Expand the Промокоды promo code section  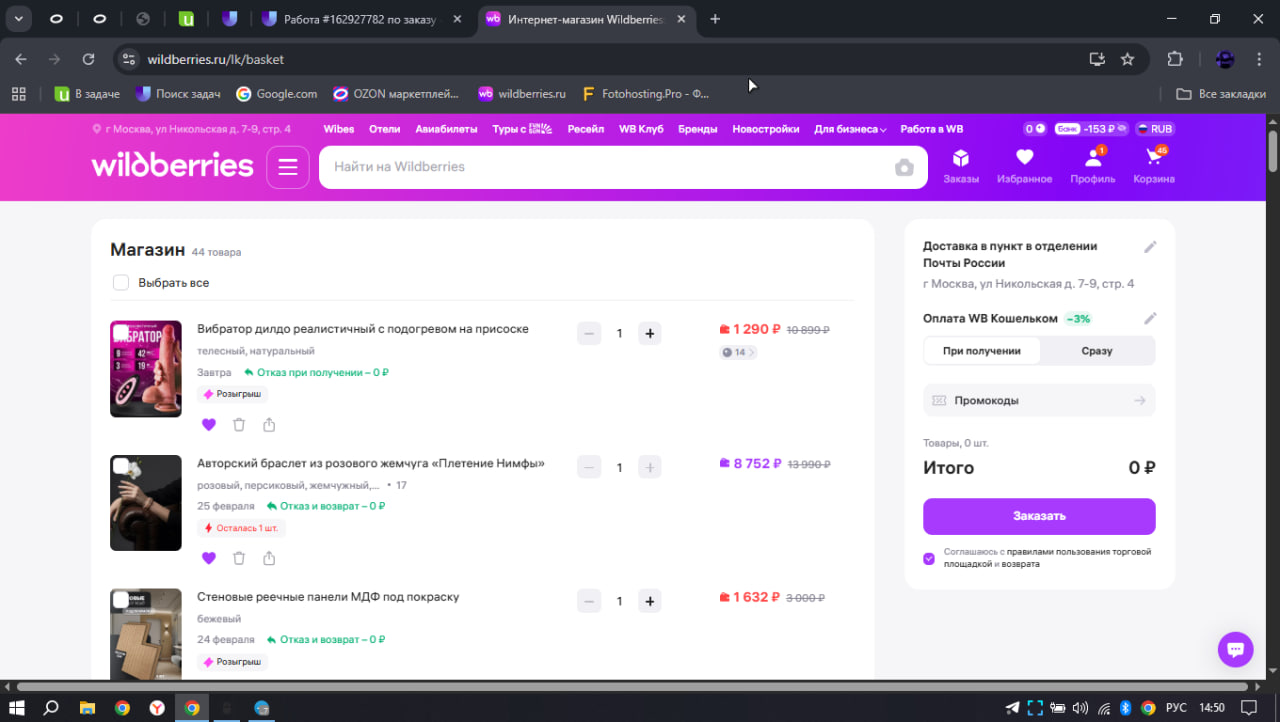(x=1038, y=400)
